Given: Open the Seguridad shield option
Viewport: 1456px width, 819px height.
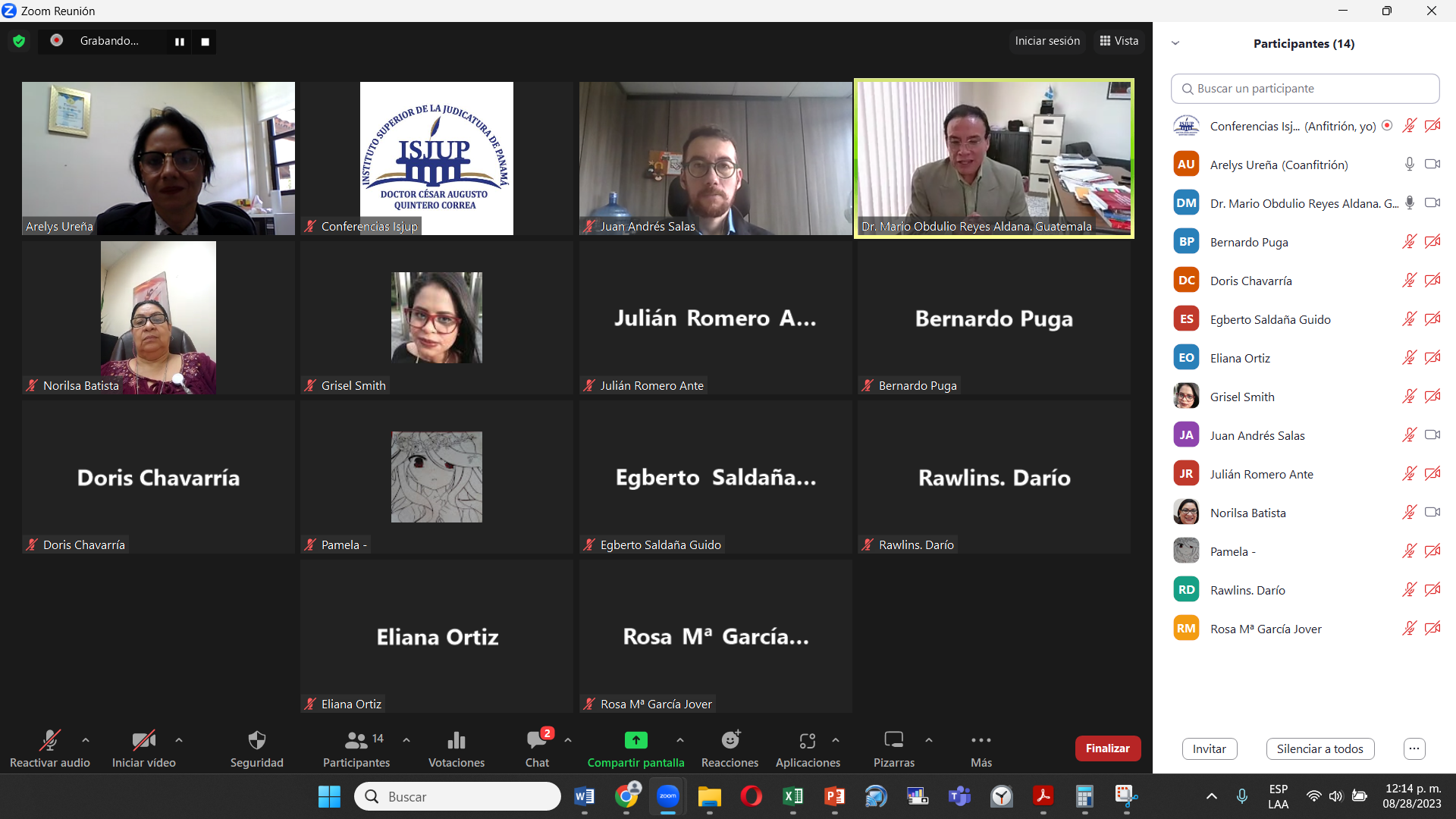Looking at the screenshot, I should click(x=257, y=748).
